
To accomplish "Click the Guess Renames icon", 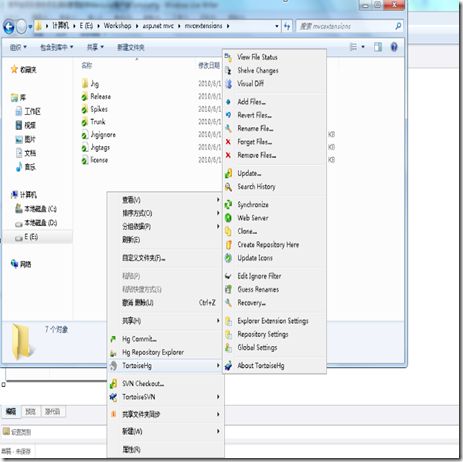I will [228, 289].
